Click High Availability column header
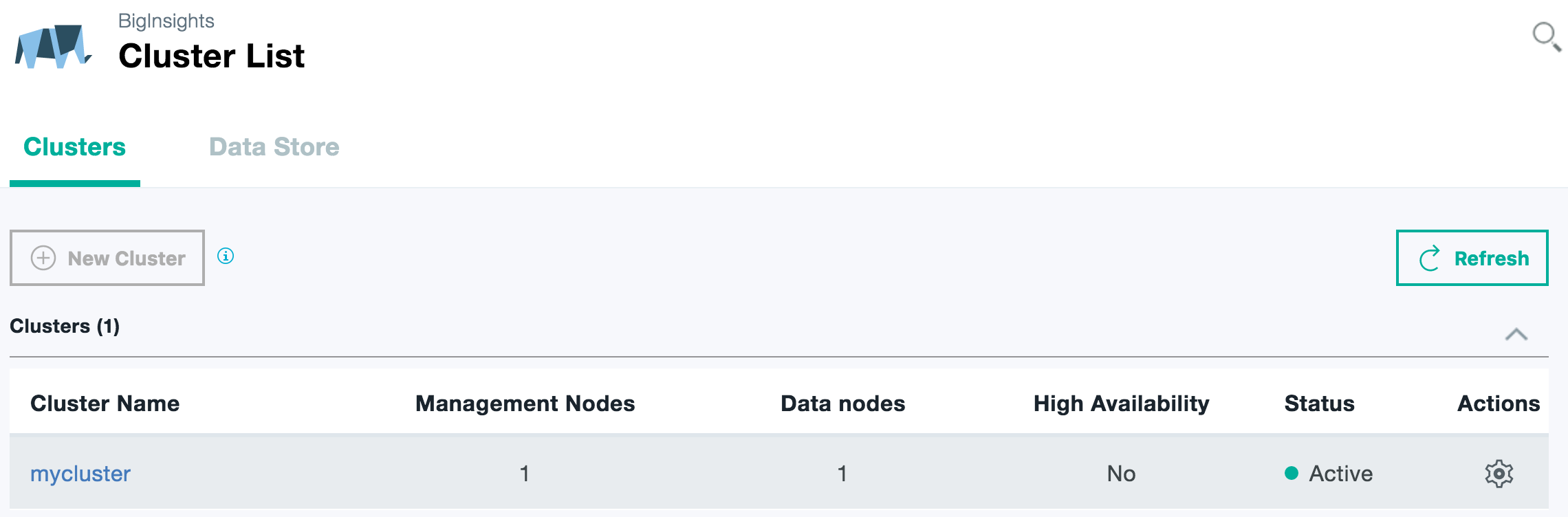This screenshot has height=517, width=1568. tap(1121, 404)
